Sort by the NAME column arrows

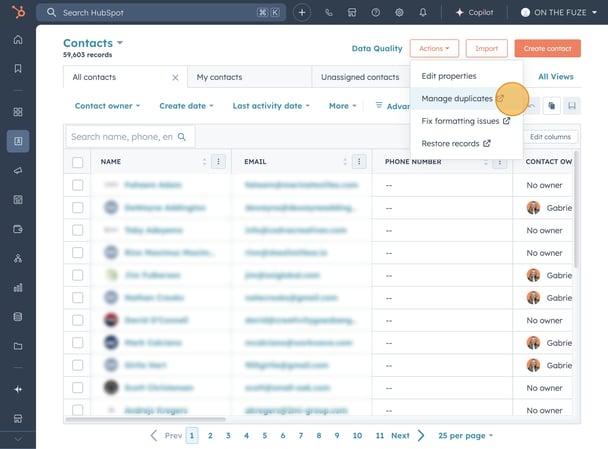(204, 161)
